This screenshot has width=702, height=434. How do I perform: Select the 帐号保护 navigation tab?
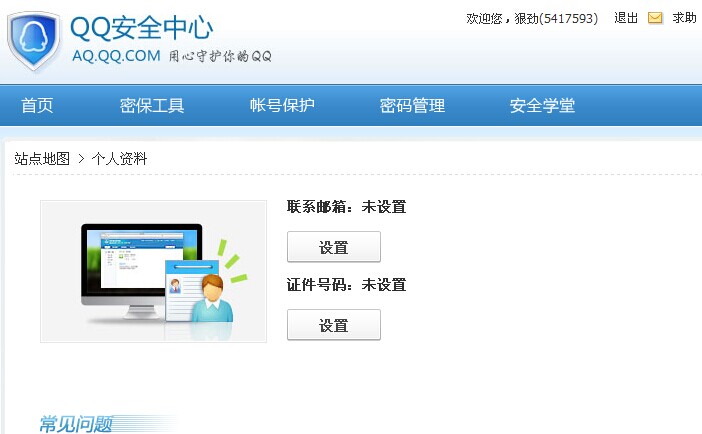(x=282, y=106)
